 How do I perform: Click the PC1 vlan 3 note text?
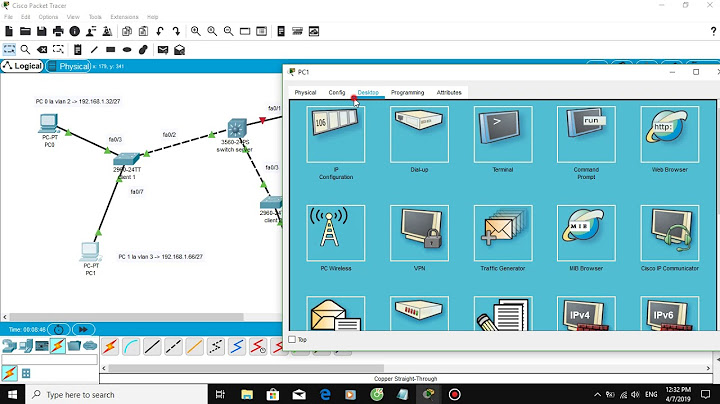pyautogui.click(x=160, y=257)
